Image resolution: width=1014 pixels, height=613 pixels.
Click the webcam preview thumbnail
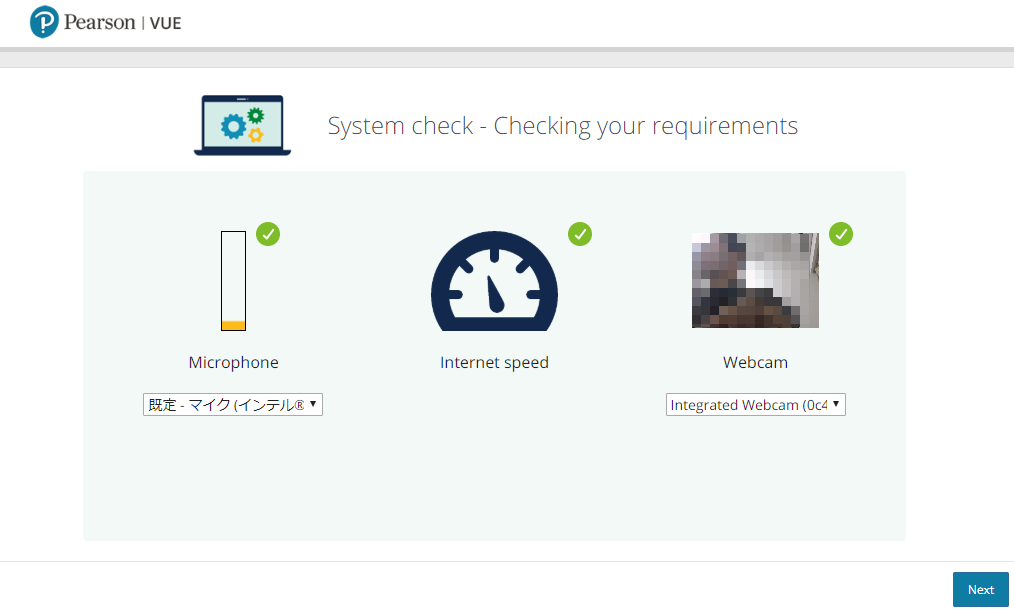[755, 281]
